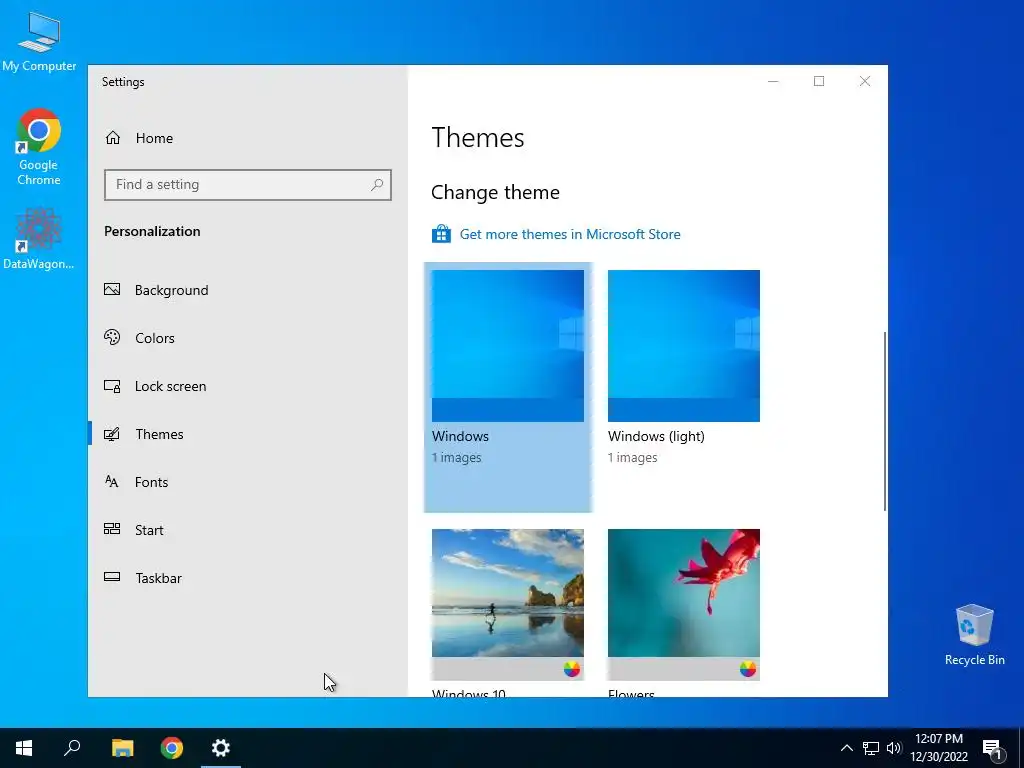The height and width of the screenshot is (768, 1024).
Task: Click the Change theme heading
Action: pos(495,192)
